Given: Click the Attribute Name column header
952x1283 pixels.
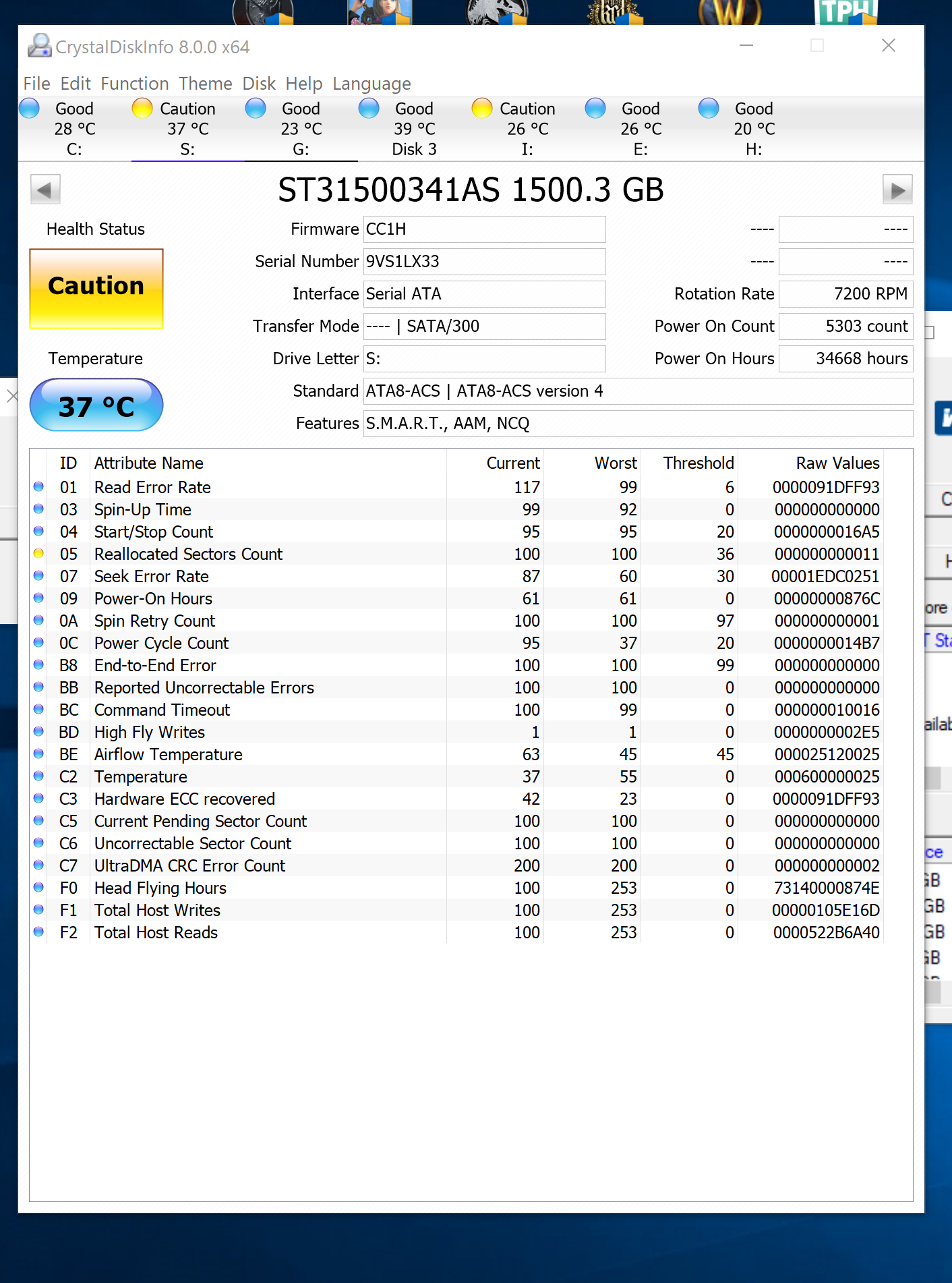Looking at the screenshot, I should (x=149, y=463).
